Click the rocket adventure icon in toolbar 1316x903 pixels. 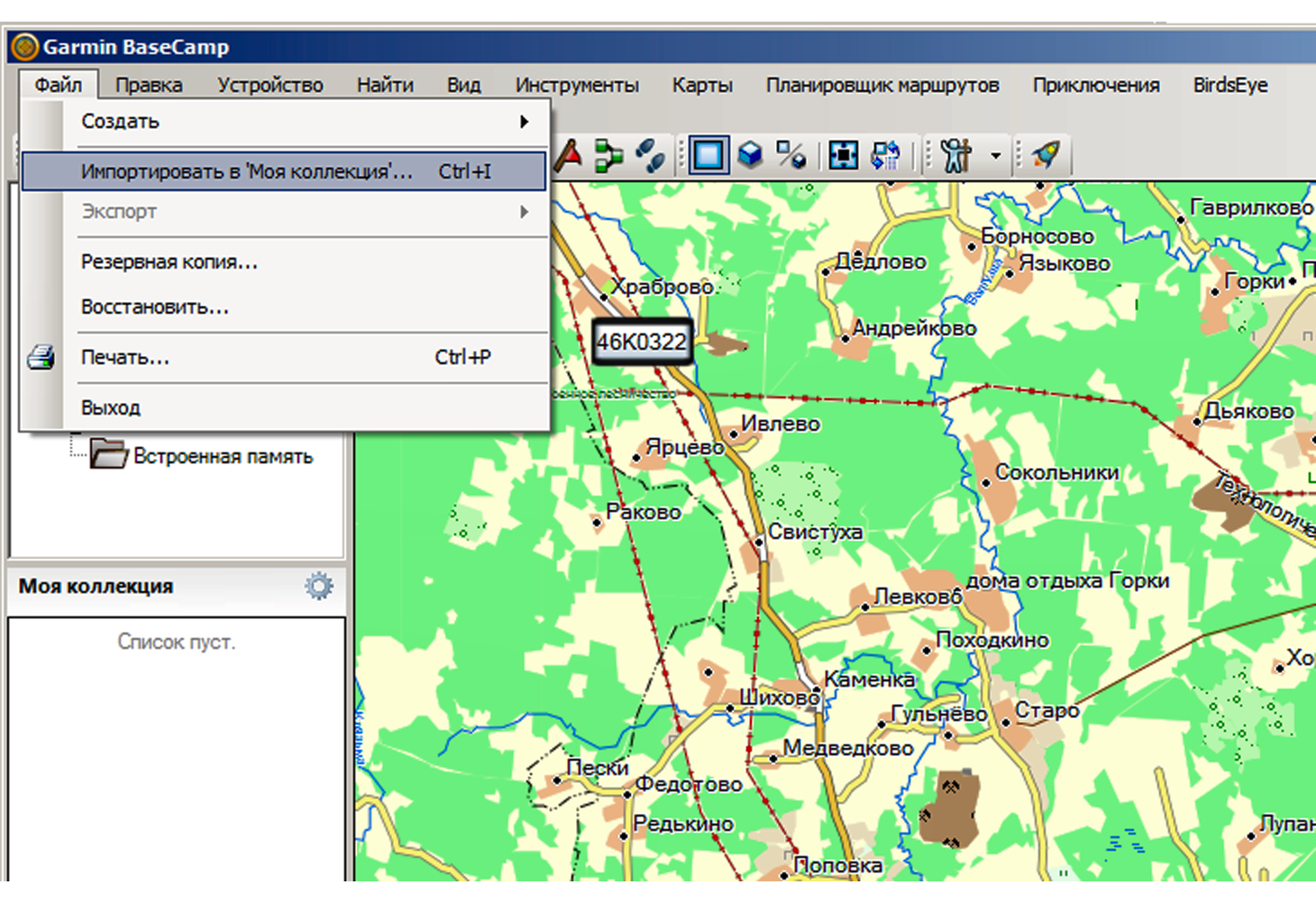1046,155
